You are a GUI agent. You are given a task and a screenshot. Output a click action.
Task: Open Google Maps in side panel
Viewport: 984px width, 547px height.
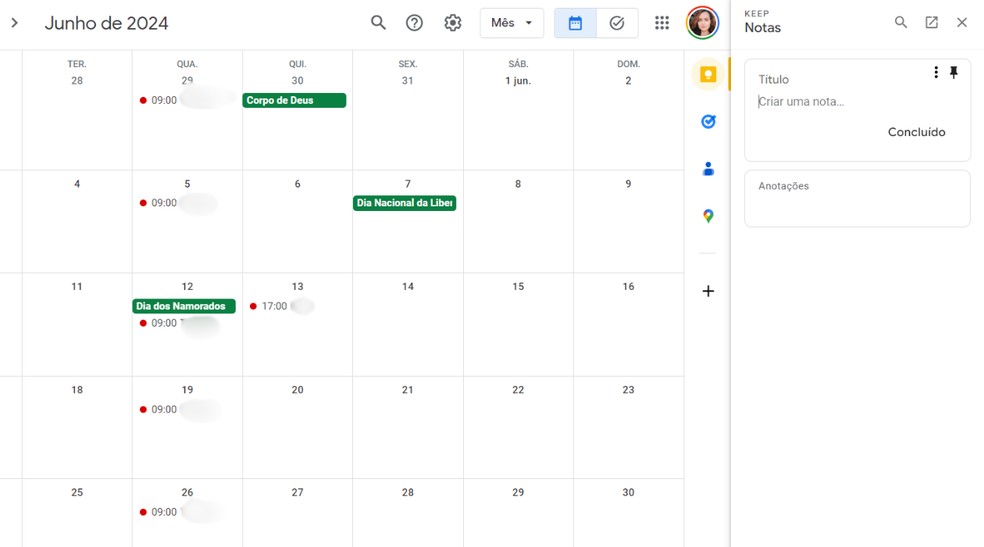pyautogui.click(x=708, y=216)
